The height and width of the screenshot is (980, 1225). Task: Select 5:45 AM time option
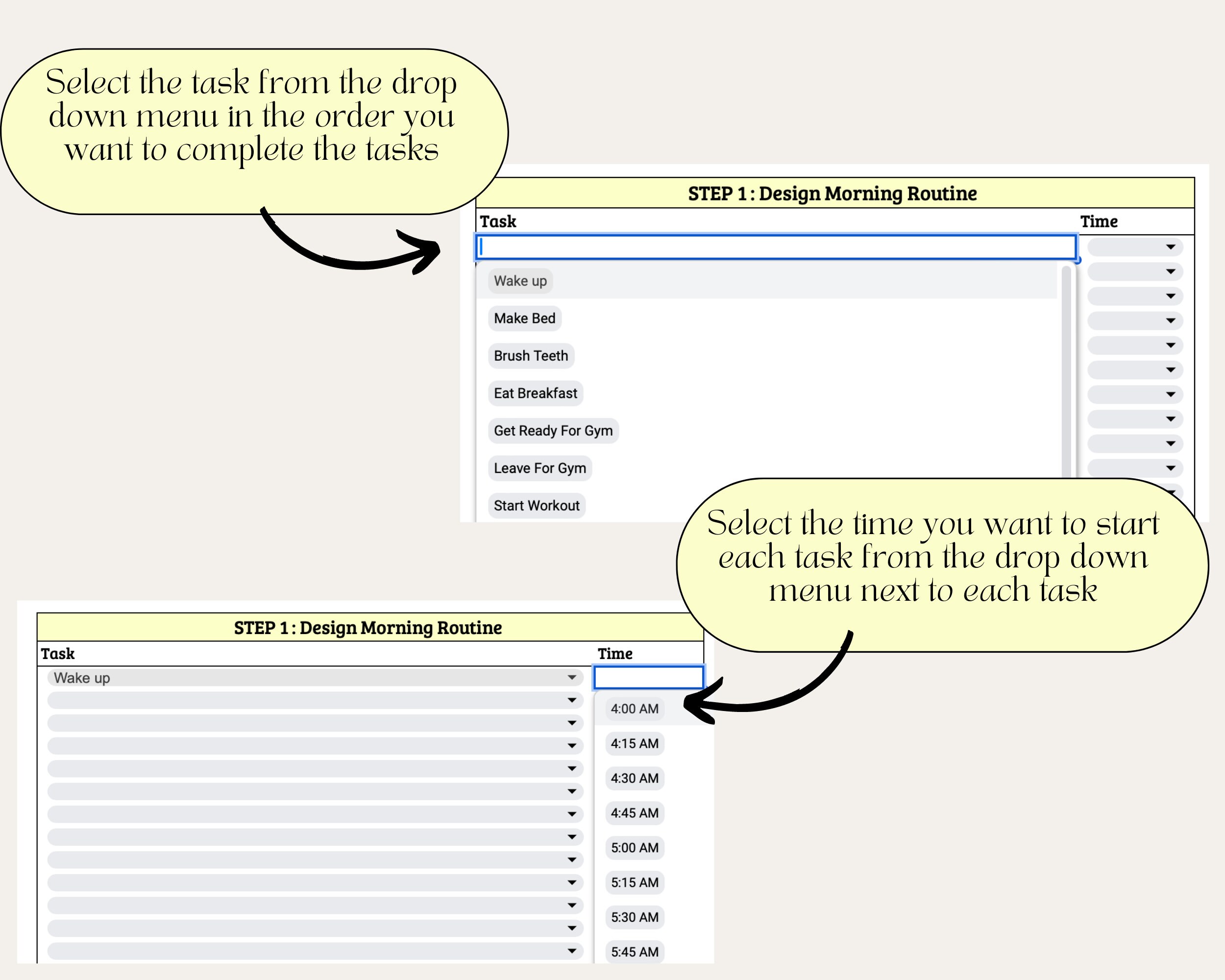(x=635, y=952)
